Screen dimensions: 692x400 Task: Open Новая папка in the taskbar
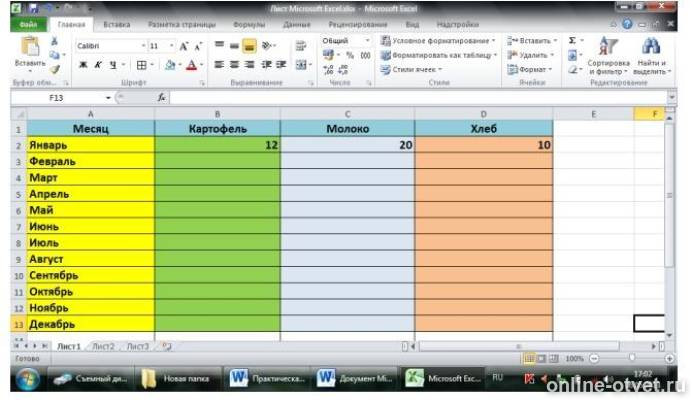(181, 379)
